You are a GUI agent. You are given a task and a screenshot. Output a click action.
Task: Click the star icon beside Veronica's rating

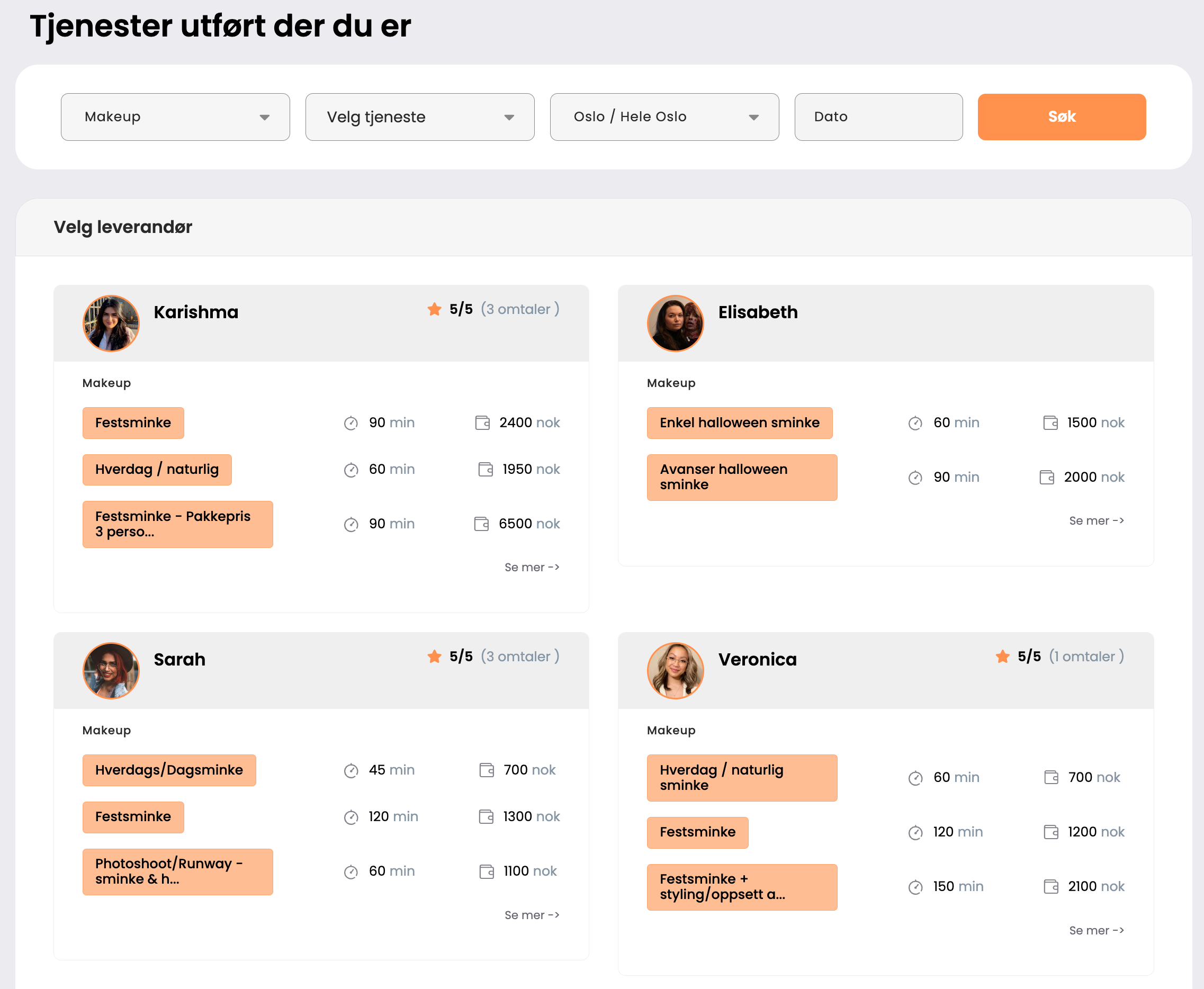pos(1002,657)
